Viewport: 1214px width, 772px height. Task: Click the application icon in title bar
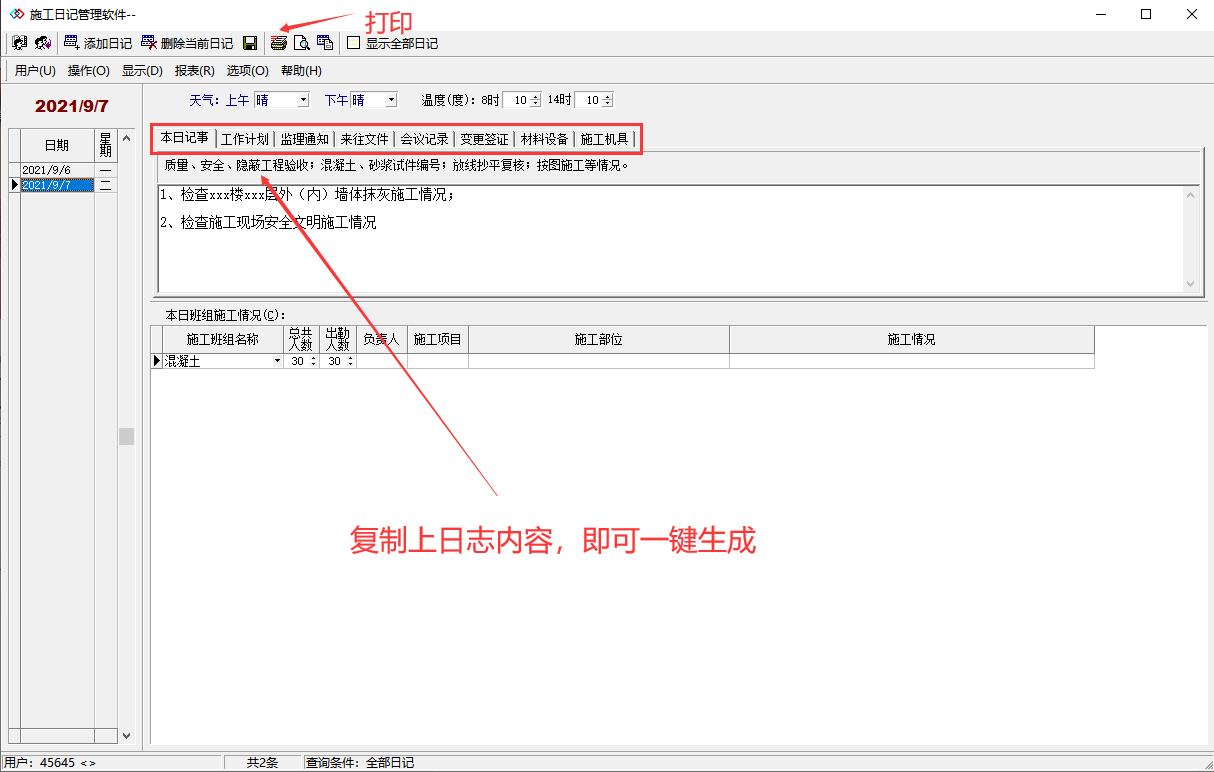17,14
